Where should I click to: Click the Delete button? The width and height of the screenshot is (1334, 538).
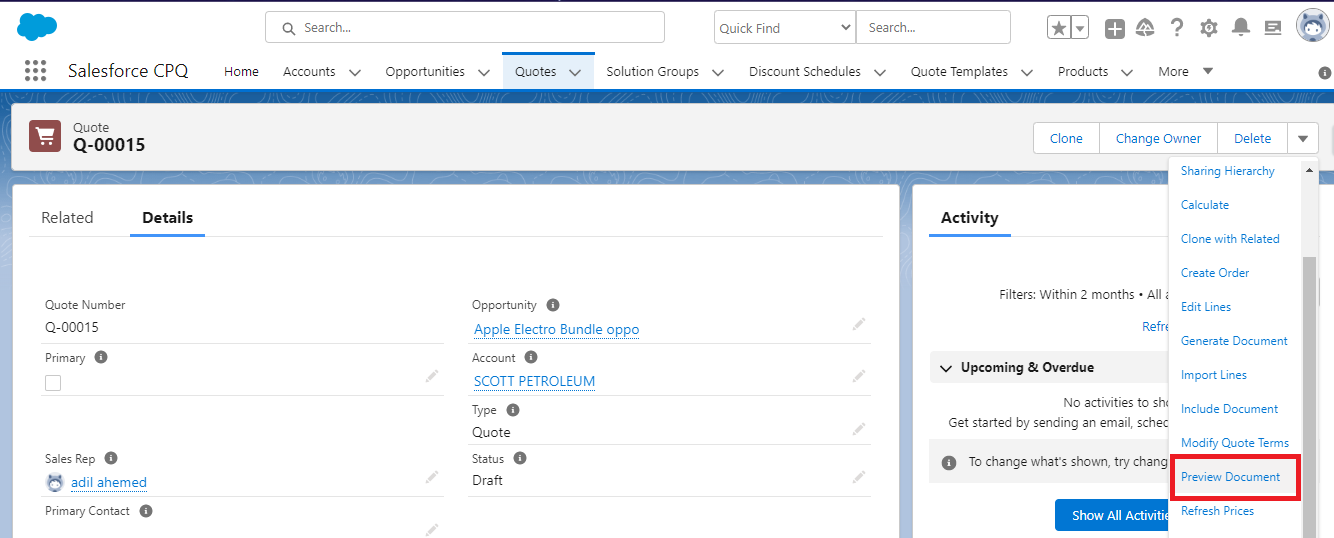click(x=1252, y=138)
